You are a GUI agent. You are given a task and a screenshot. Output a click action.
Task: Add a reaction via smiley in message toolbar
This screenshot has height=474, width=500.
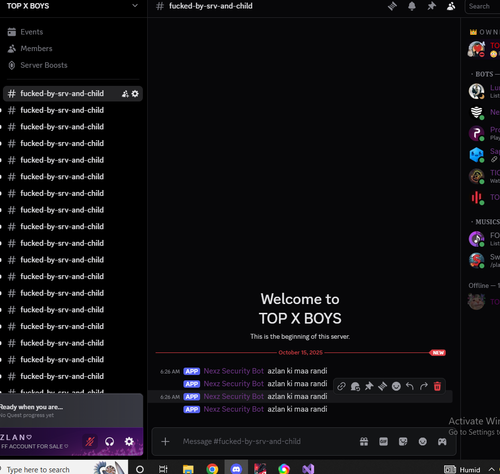(x=396, y=386)
